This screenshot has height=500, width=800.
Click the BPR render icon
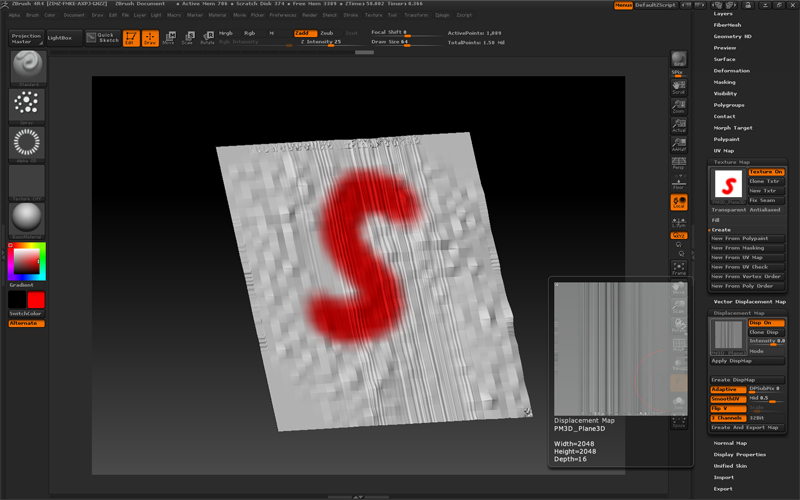pos(679,60)
